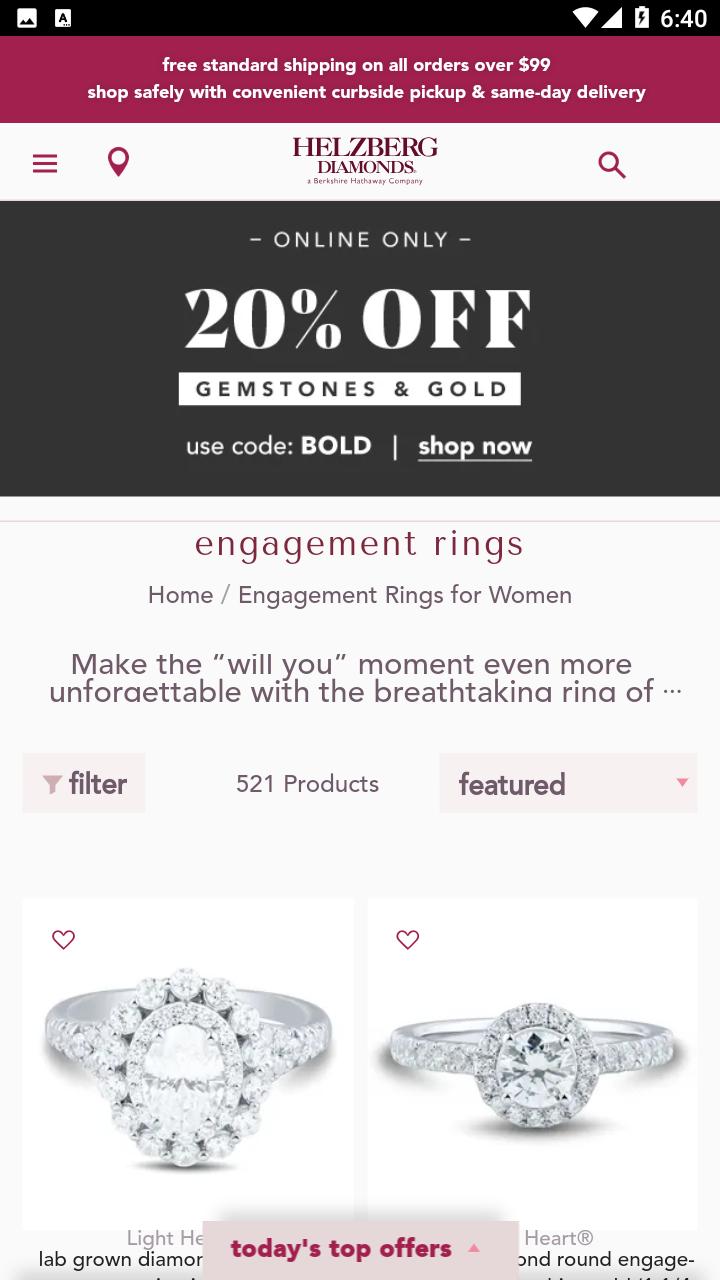The height and width of the screenshot is (1280, 720).
Task: Tap the free standard shipping promo banner
Action: [360, 79]
